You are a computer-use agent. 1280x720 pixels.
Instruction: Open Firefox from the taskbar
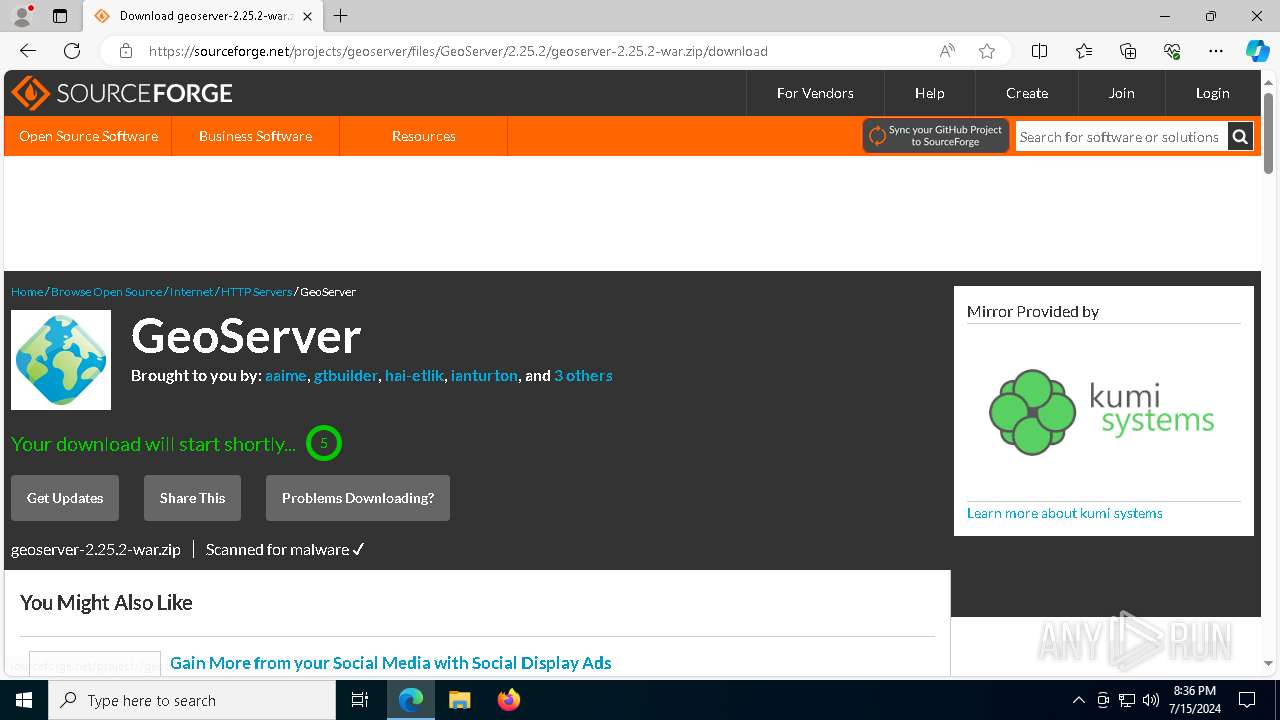pos(508,700)
